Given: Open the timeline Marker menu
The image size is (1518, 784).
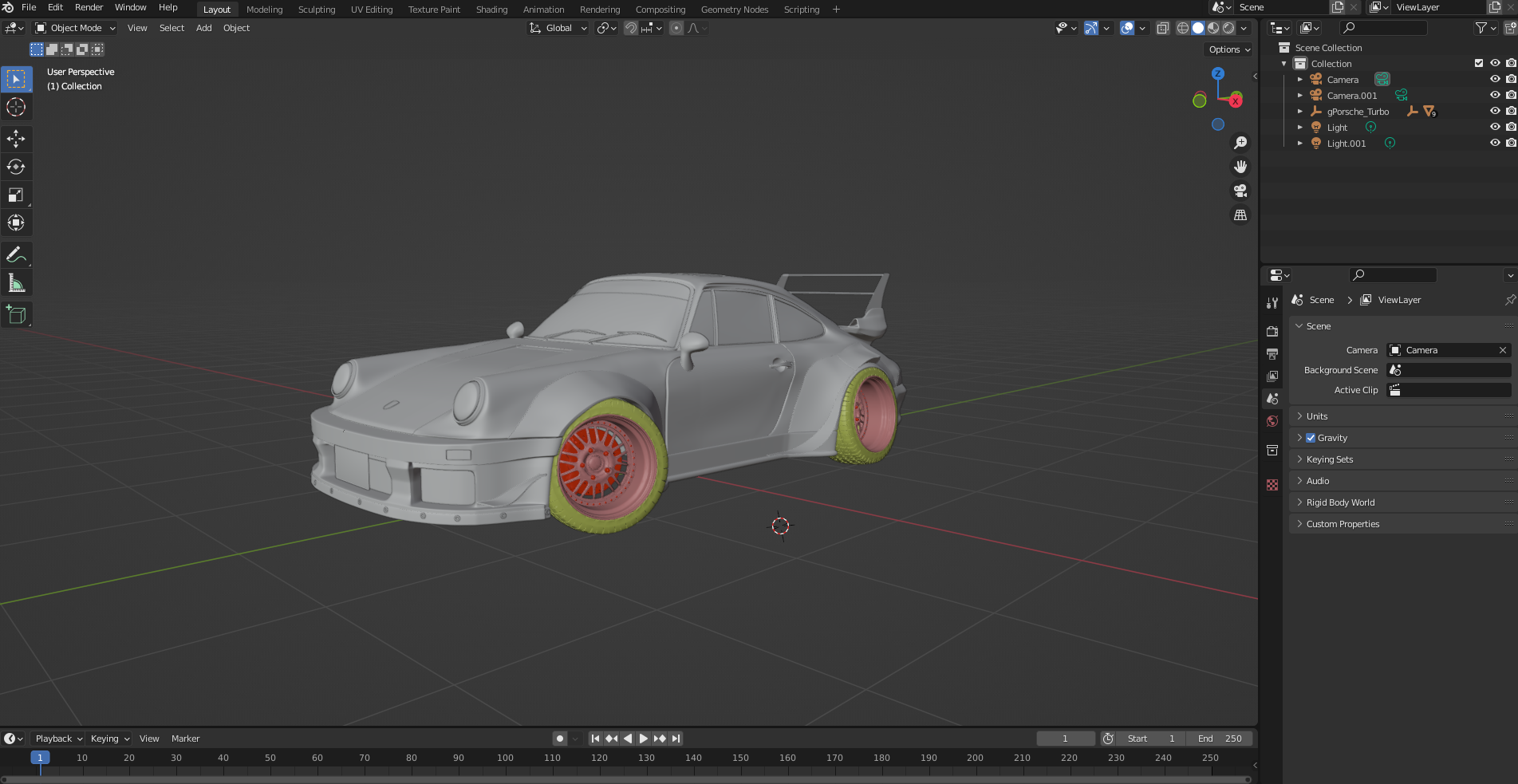Looking at the screenshot, I should [185, 739].
